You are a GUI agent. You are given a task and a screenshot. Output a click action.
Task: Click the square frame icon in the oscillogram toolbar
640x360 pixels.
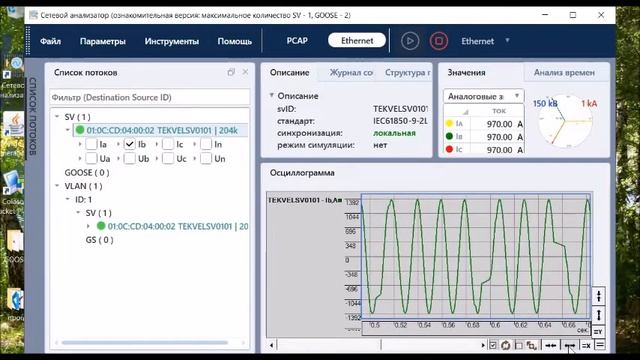coord(519,346)
